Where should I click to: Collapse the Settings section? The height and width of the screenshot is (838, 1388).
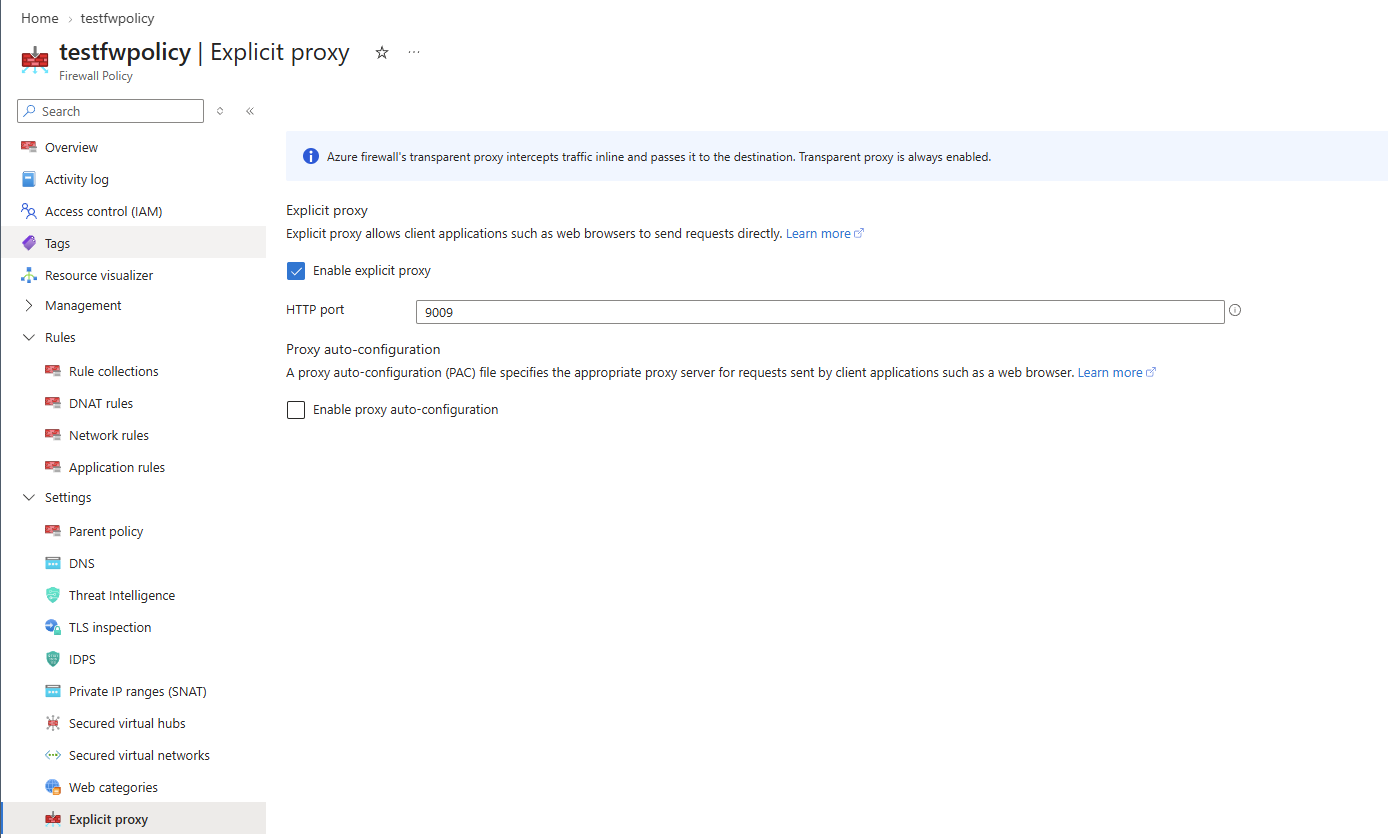coord(29,498)
